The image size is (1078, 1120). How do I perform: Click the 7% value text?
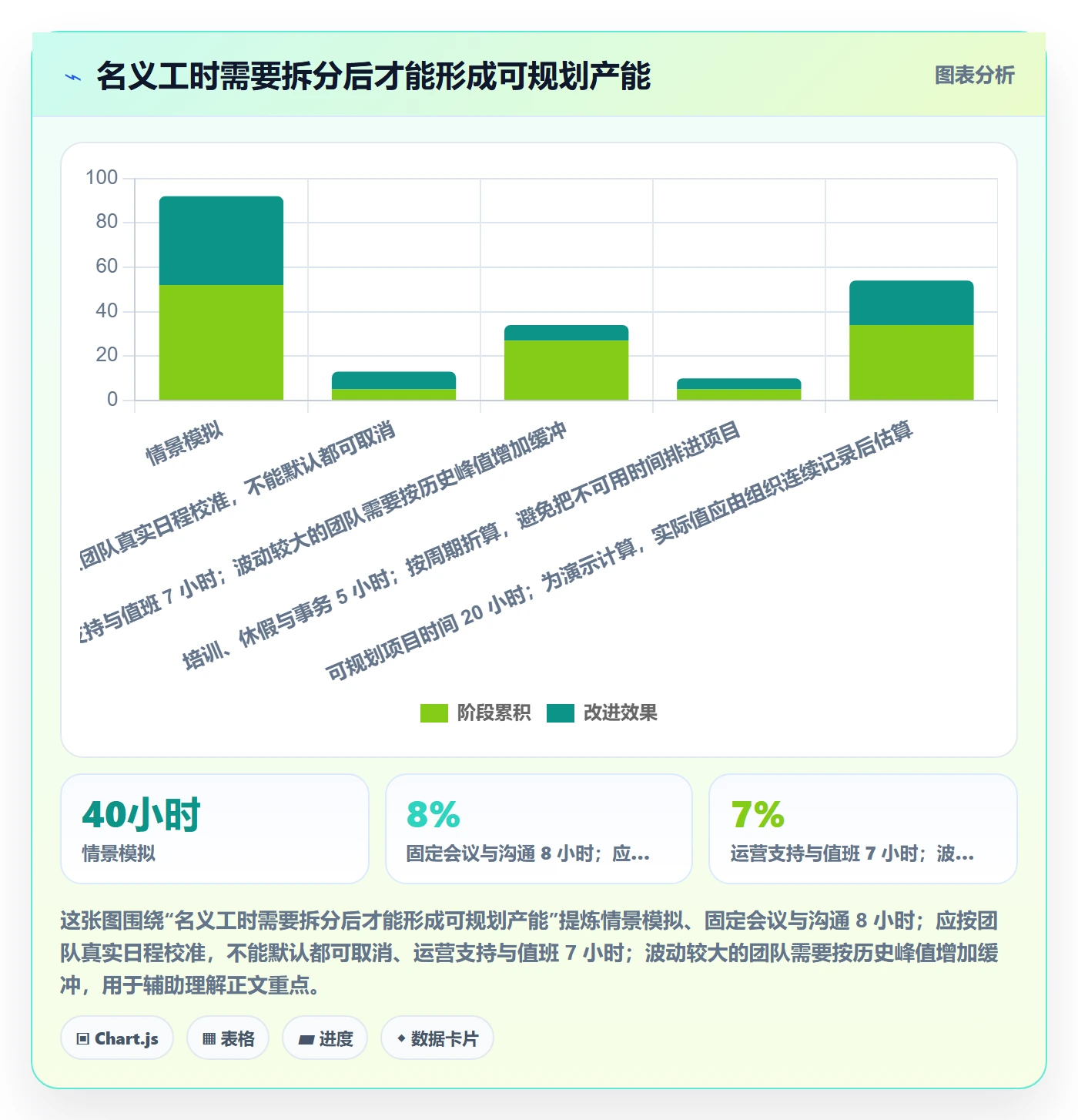click(x=758, y=814)
